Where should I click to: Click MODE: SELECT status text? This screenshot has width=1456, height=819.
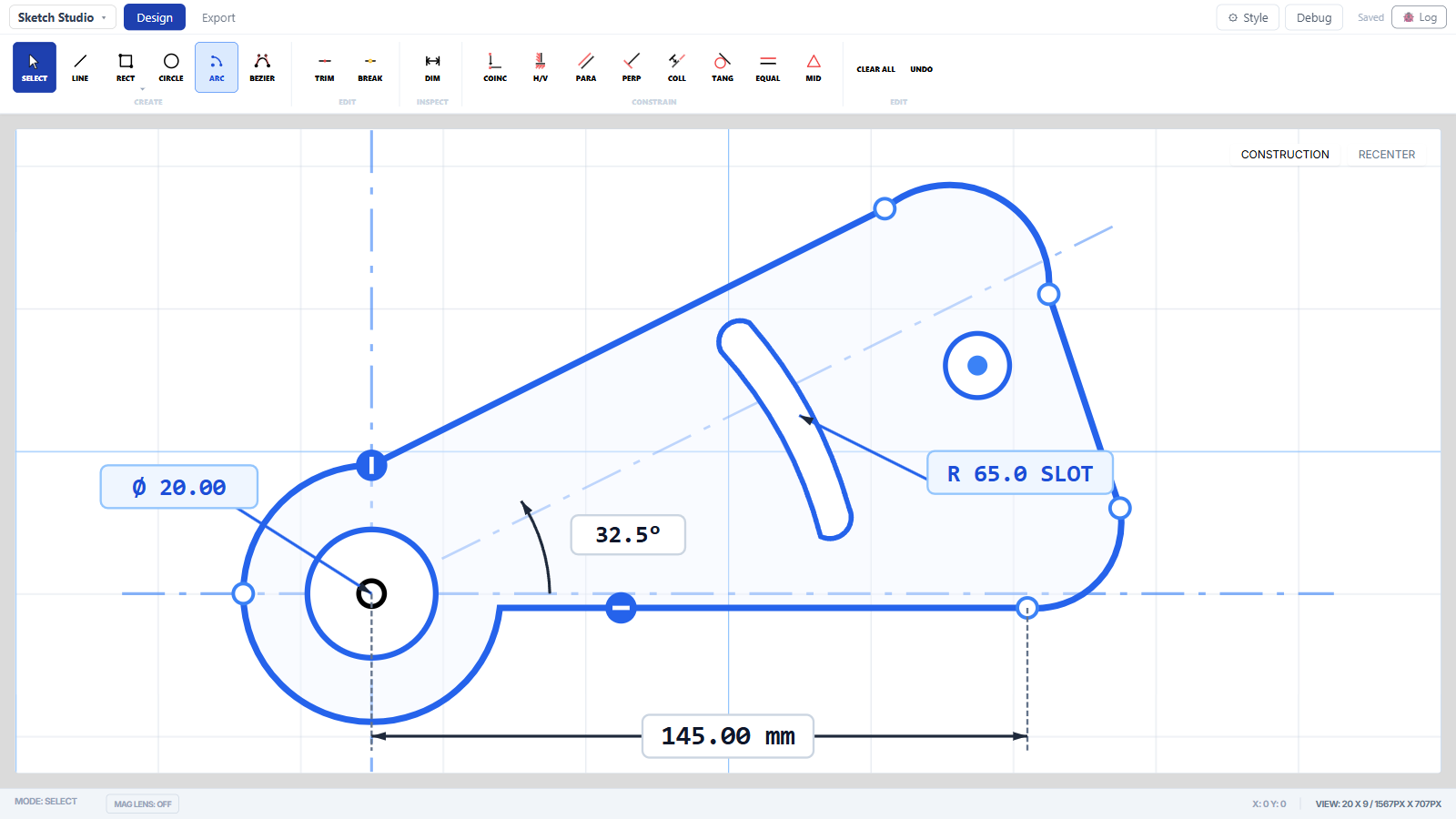coord(45,802)
